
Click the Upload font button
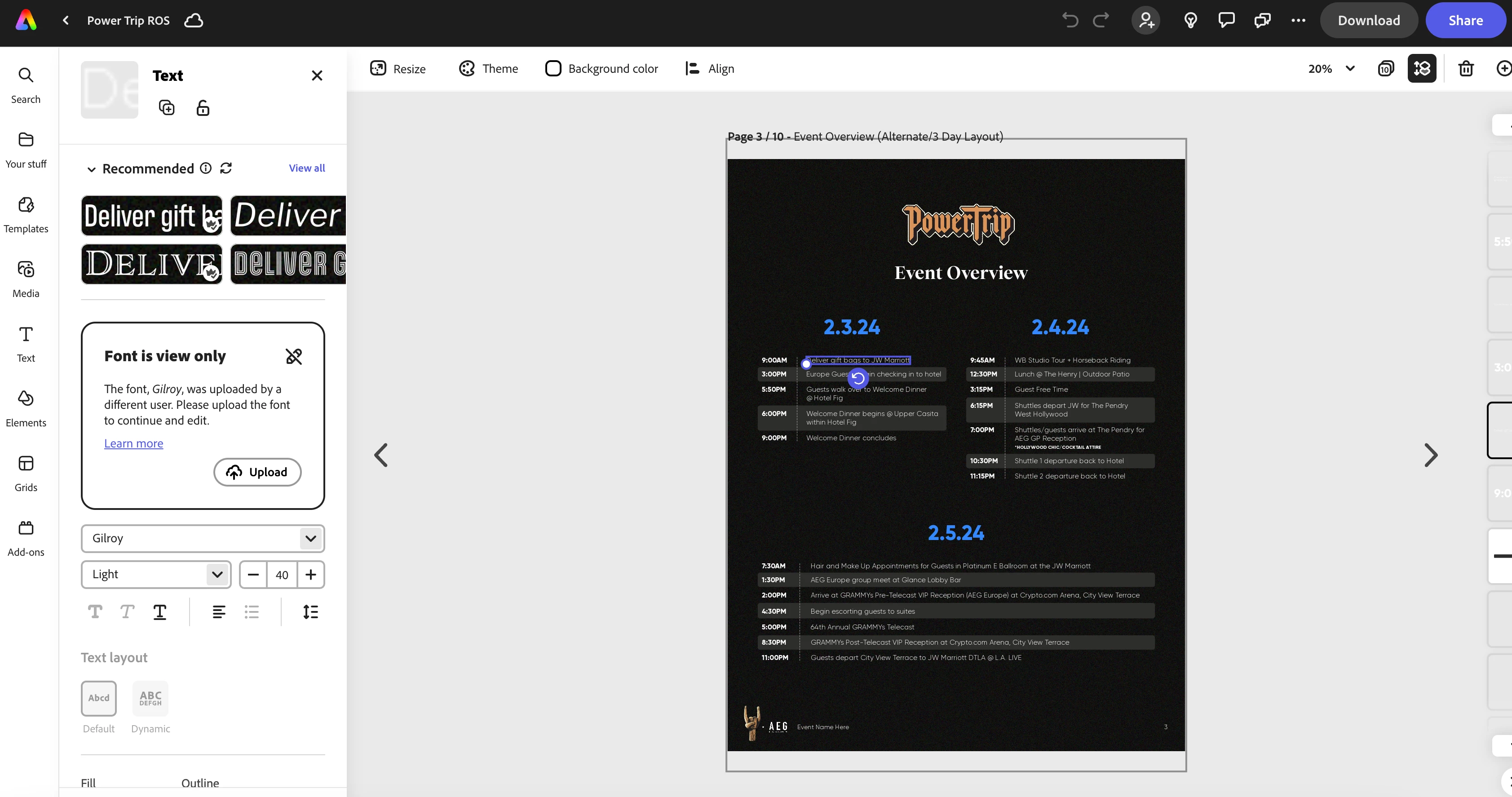[257, 472]
